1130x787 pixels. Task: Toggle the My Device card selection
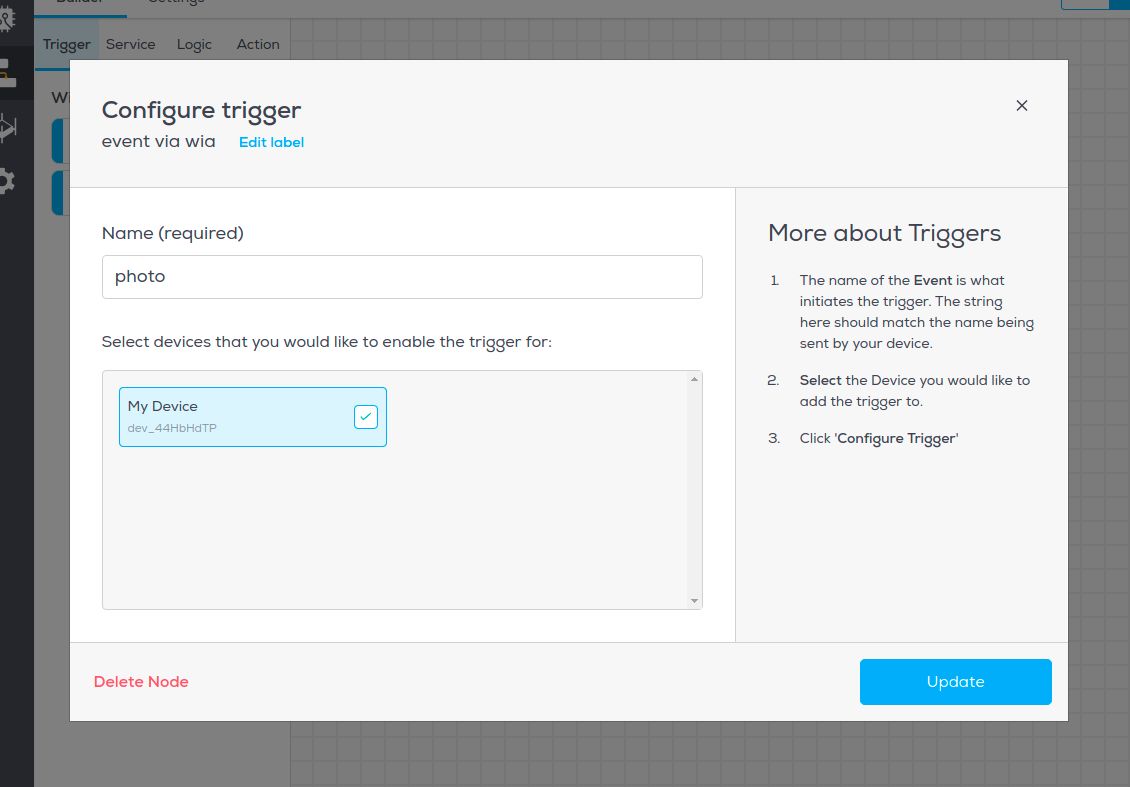(253, 417)
